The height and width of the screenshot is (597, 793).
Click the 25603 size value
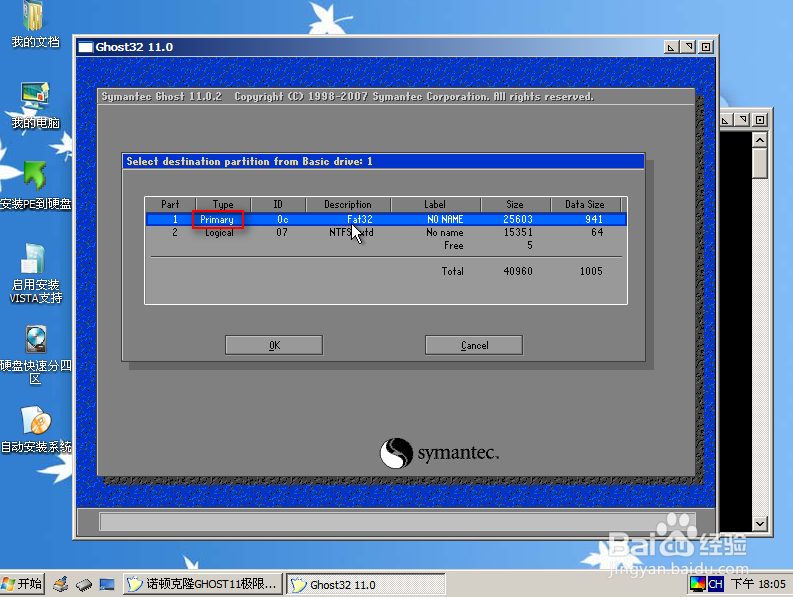518,219
